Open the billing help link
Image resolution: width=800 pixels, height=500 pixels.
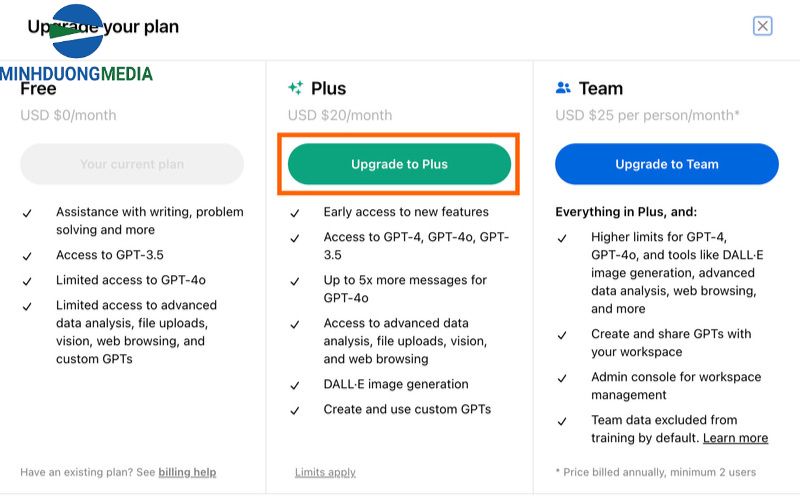point(185,472)
